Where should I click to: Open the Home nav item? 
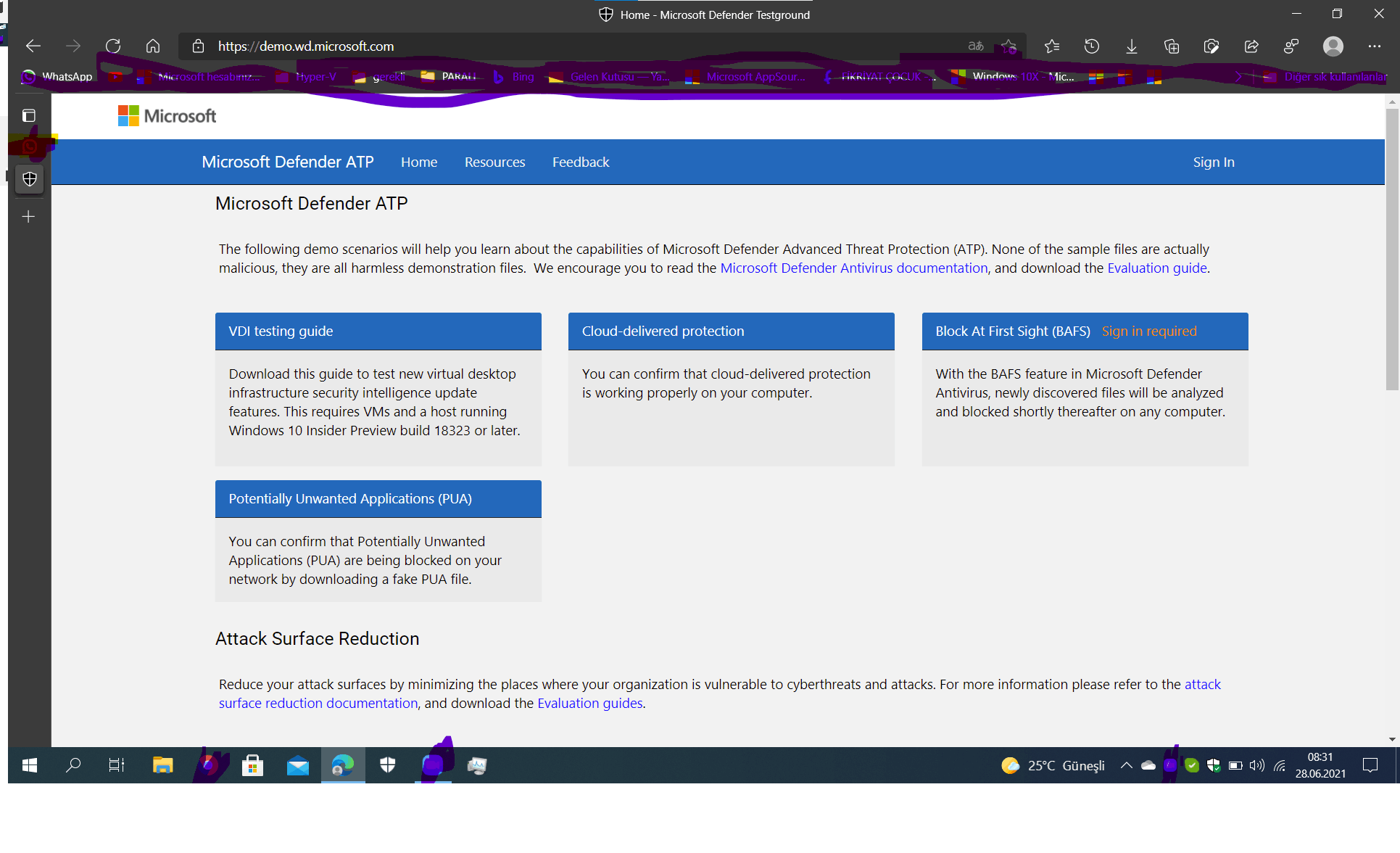coord(419,162)
